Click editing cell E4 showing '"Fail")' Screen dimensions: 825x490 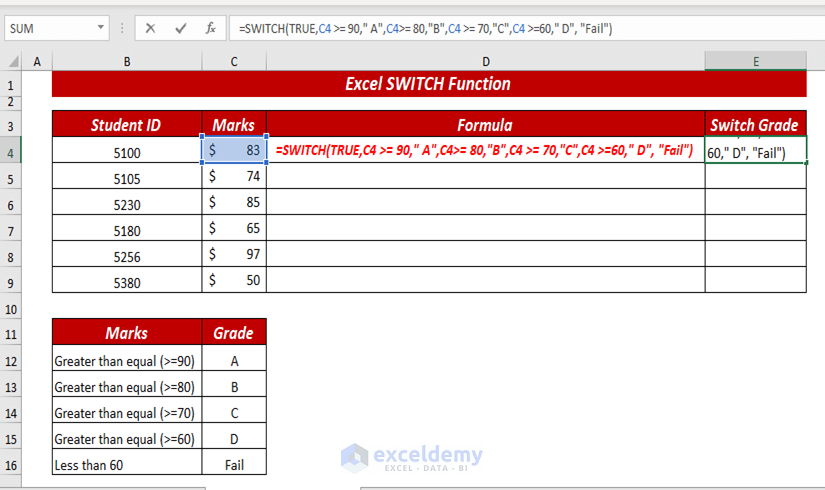pos(756,151)
